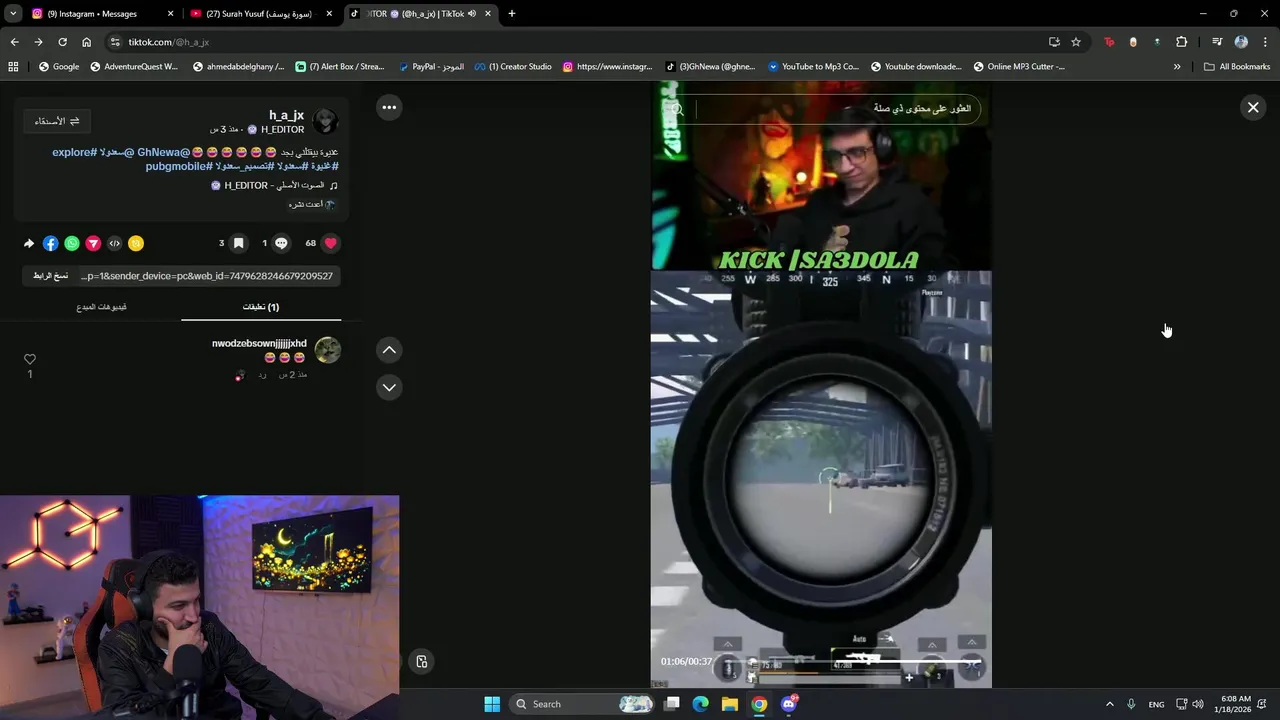The height and width of the screenshot is (720, 1280).
Task: Open the tab search dropdown
Action: point(13,14)
